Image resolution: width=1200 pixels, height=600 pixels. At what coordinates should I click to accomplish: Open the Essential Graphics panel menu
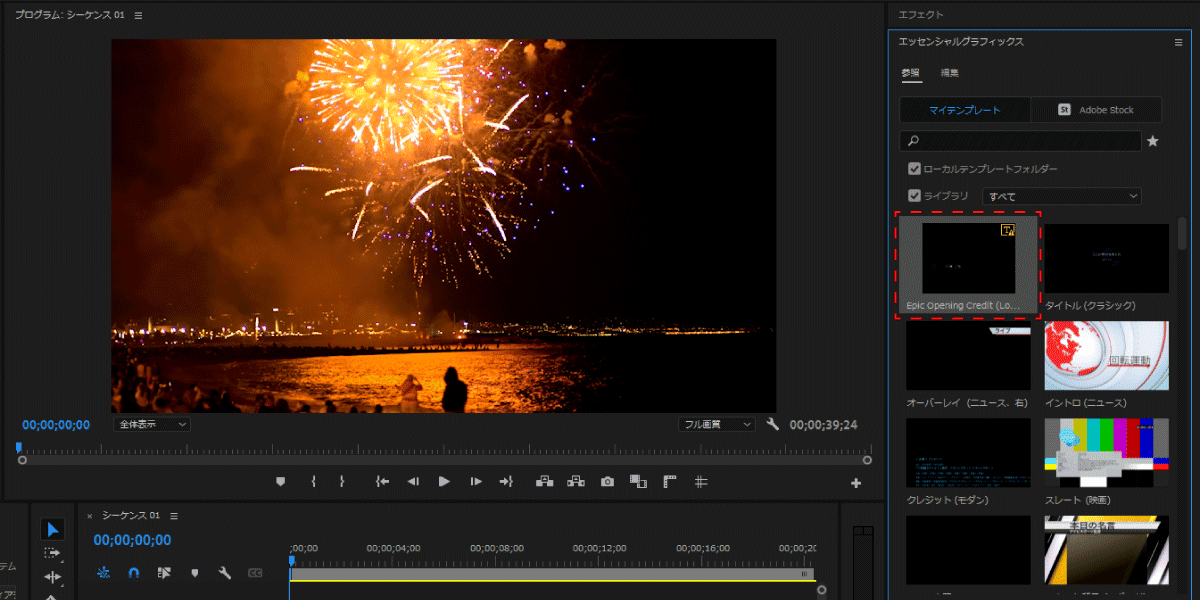point(1178,42)
